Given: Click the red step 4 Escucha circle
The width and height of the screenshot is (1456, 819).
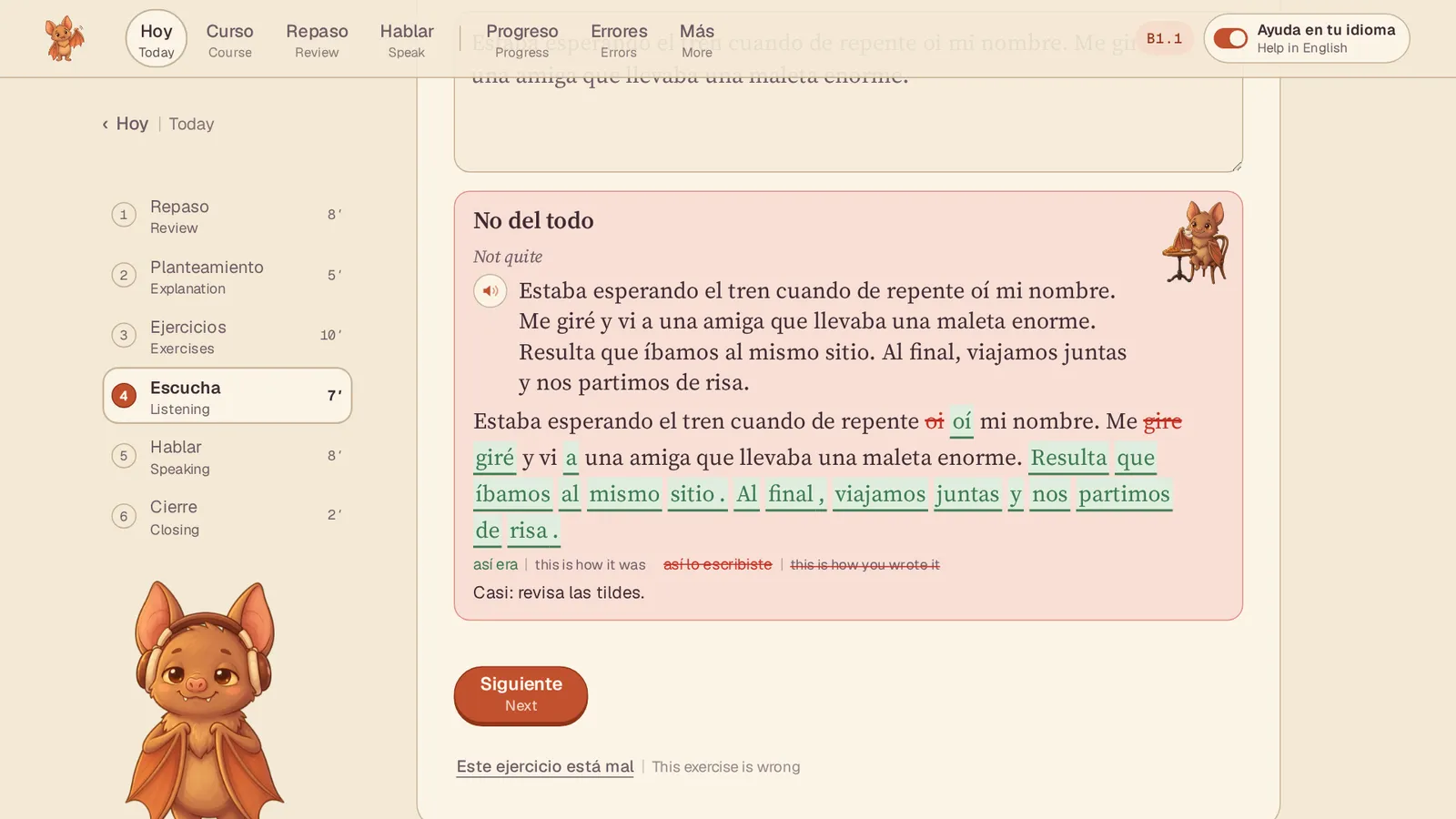Looking at the screenshot, I should [x=124, y=396].
